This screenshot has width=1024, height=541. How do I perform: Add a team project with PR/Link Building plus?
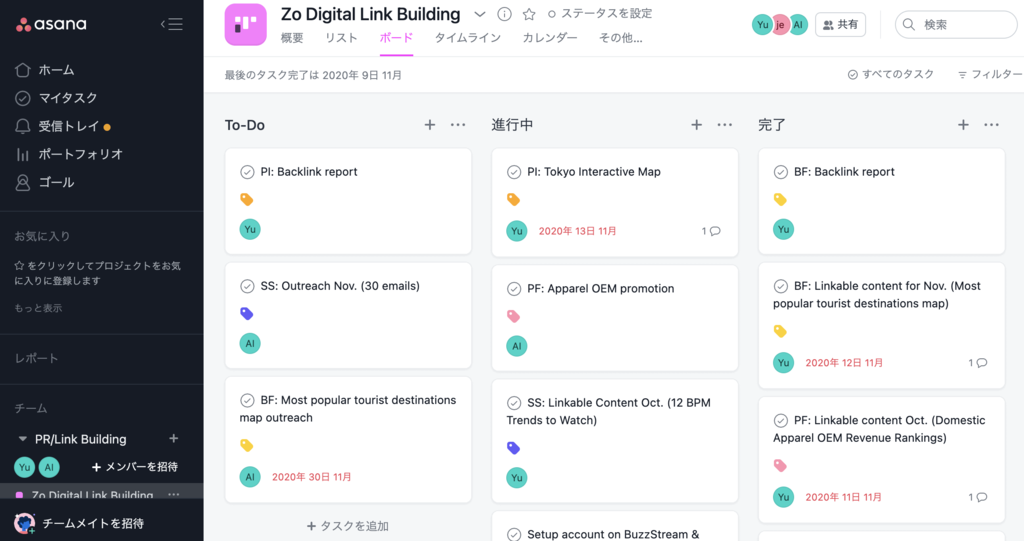pos(173,439)
